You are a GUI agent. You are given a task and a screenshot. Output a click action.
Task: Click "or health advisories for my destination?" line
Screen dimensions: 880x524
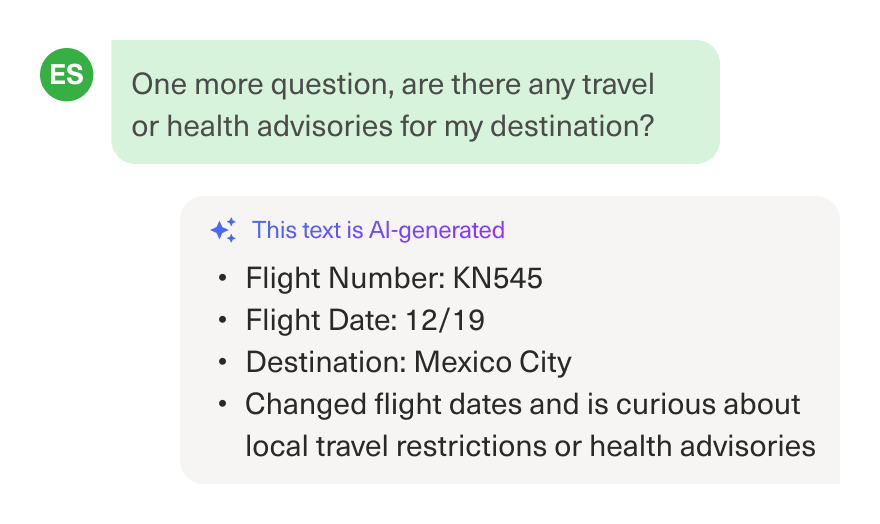[393, 126]
